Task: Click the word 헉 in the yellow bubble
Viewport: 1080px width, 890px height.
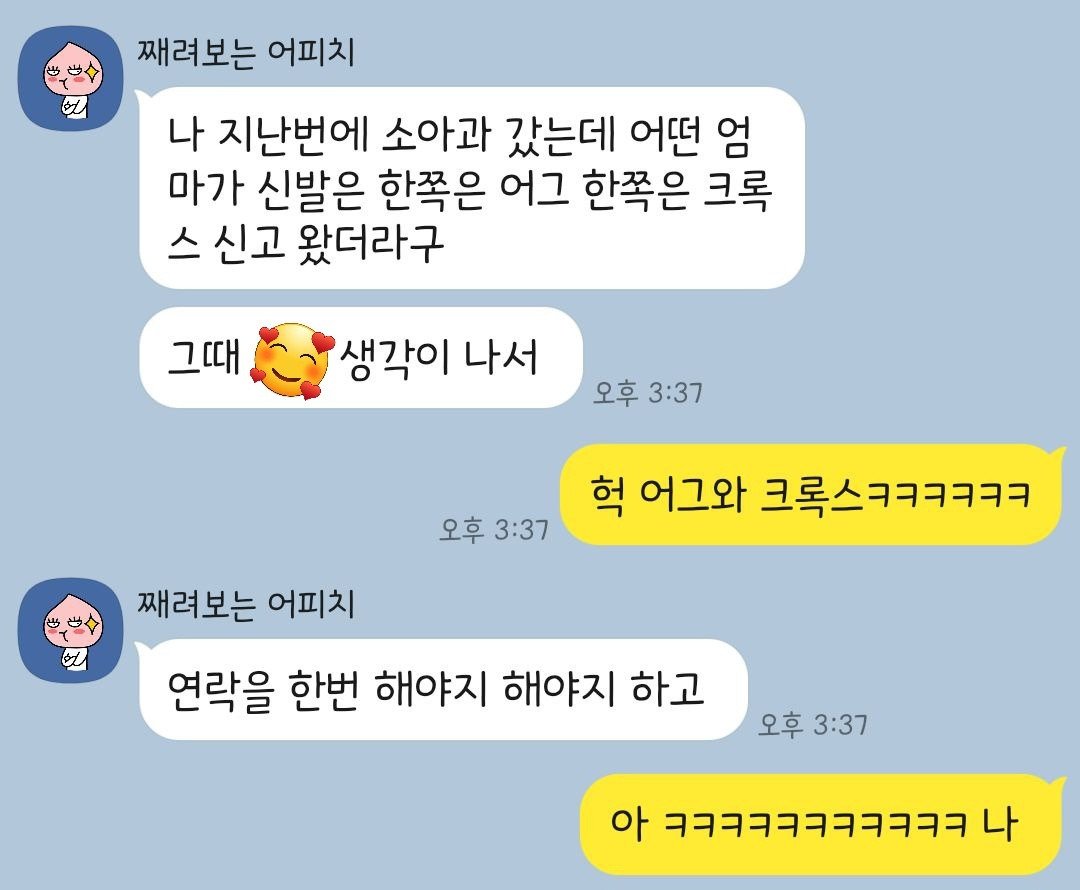Action: [608, 495]
